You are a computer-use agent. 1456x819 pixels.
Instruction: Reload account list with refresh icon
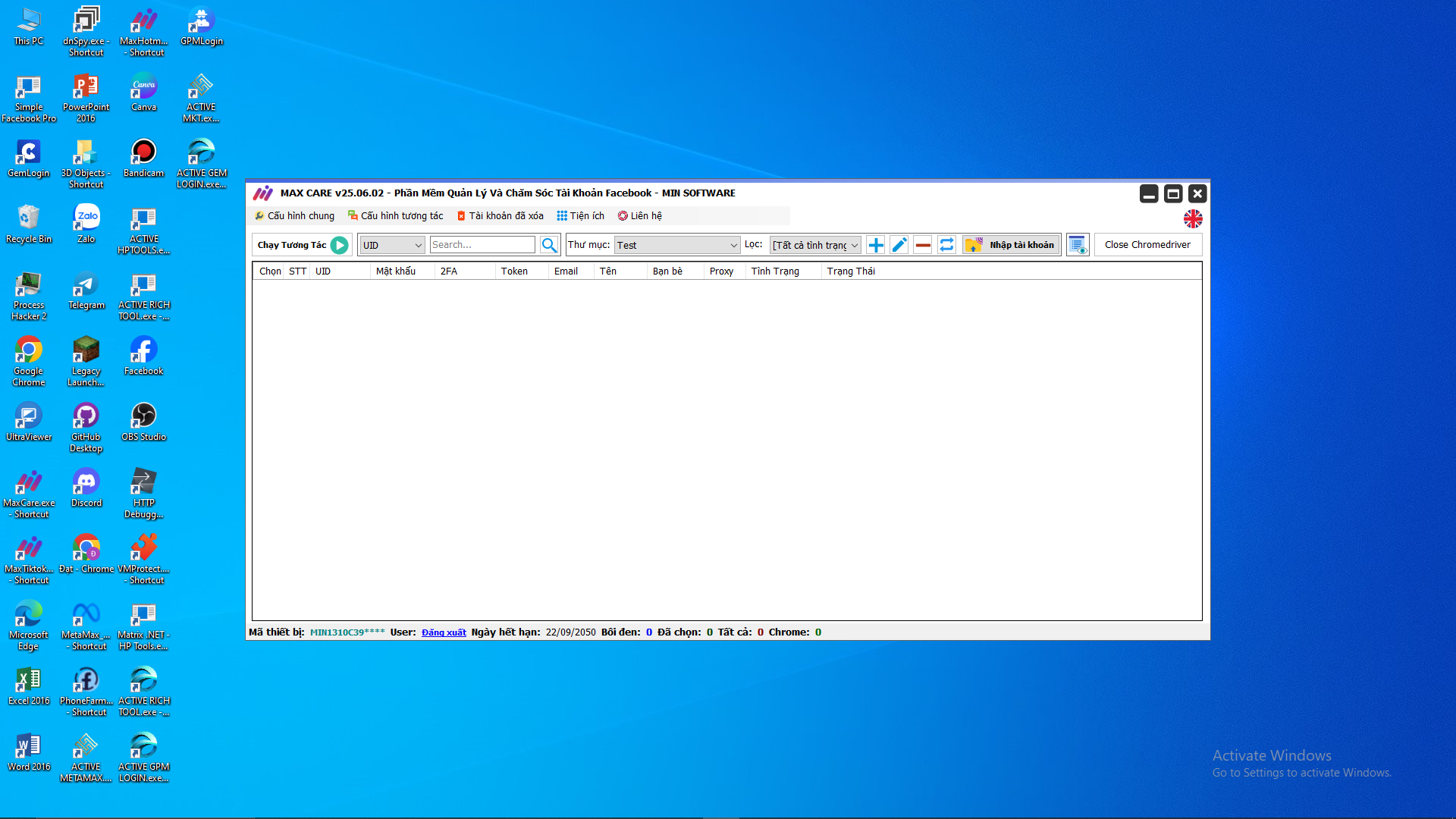click(946, 245)
